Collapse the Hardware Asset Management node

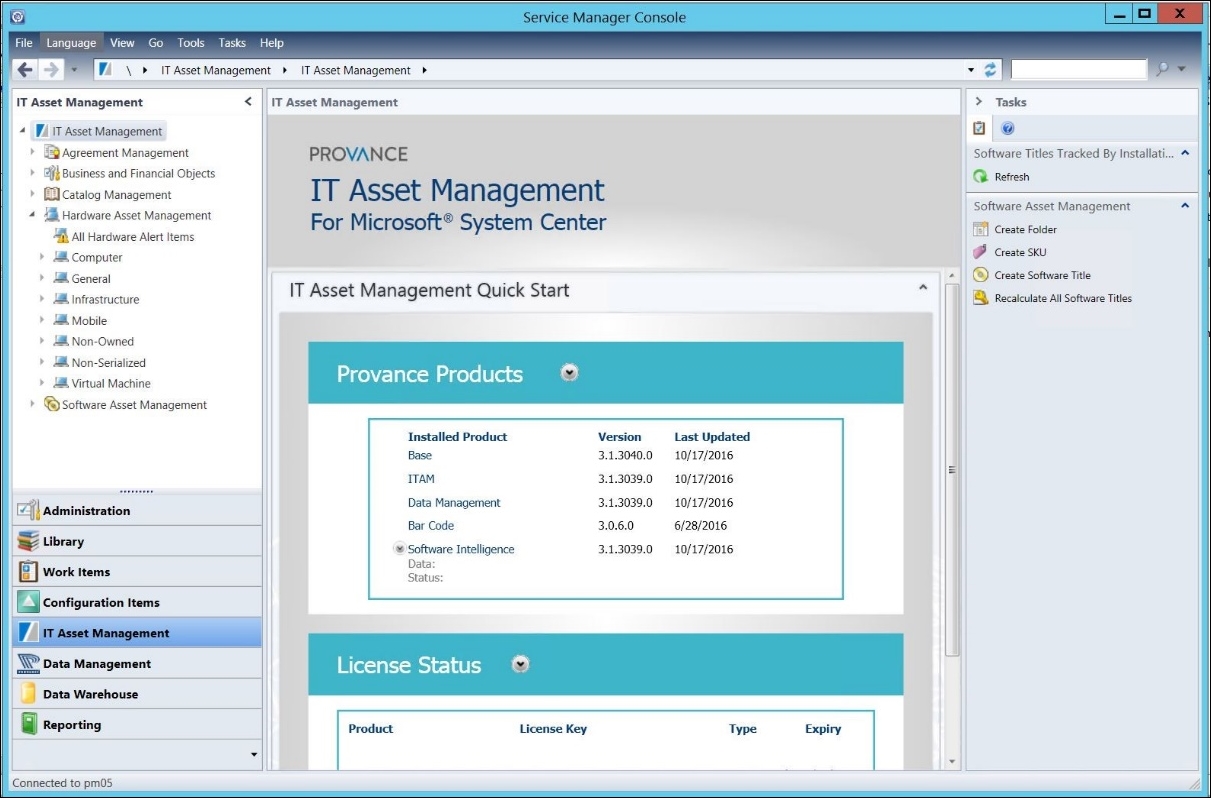[x=33, y=215]
